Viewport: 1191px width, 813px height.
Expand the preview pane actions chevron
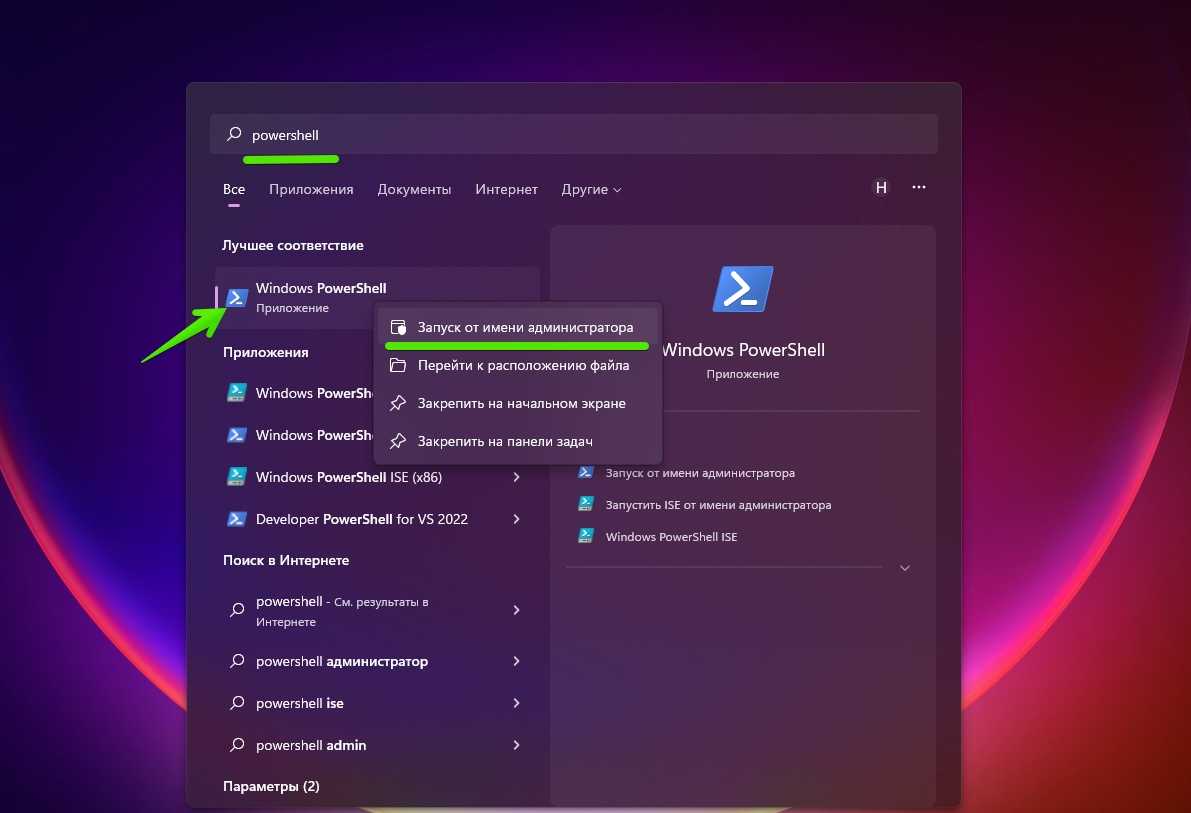(x=905, y=568)
